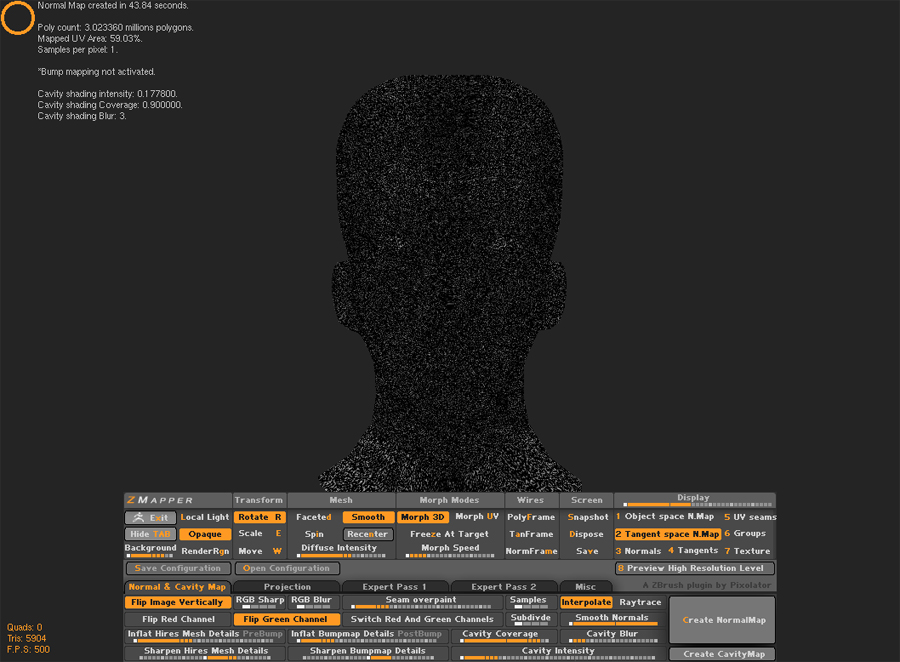Enable Interpolate sampling

pos(586,602)
